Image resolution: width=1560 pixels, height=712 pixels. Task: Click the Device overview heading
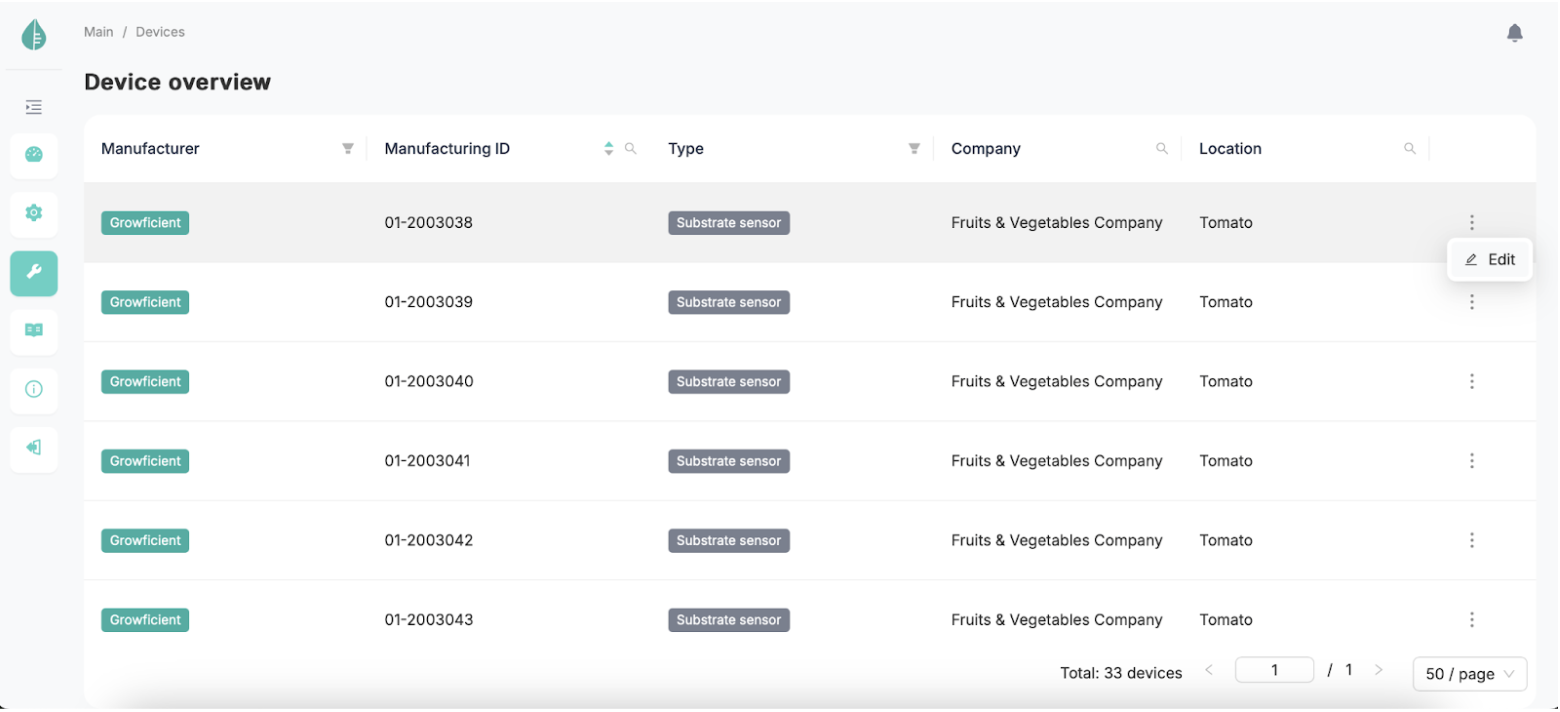[177, 82]
